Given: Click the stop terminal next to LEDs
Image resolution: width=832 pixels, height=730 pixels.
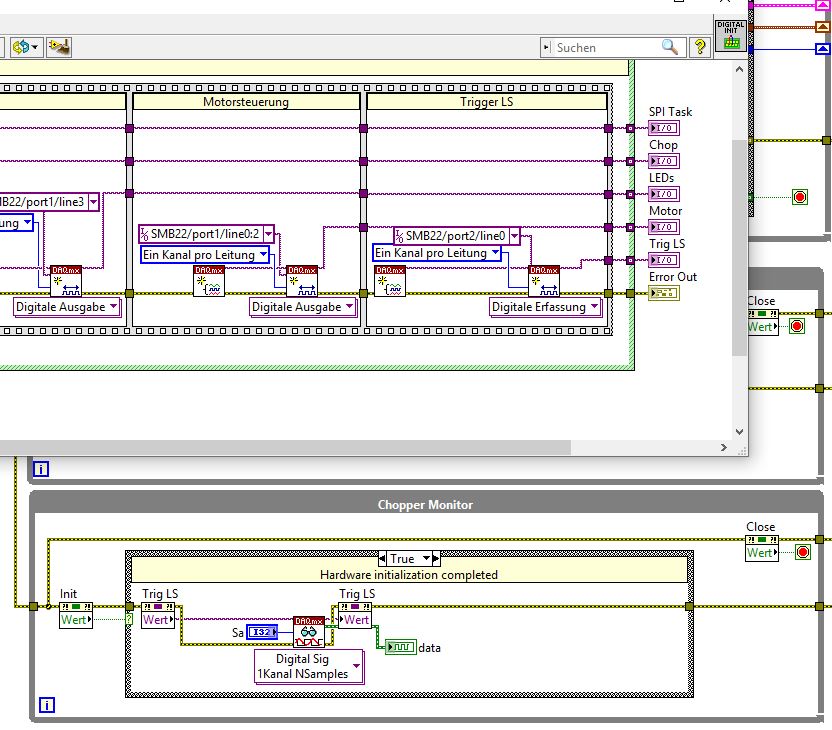Looking at the screenshot, I should pyautogui.click(x=799, y=197).
